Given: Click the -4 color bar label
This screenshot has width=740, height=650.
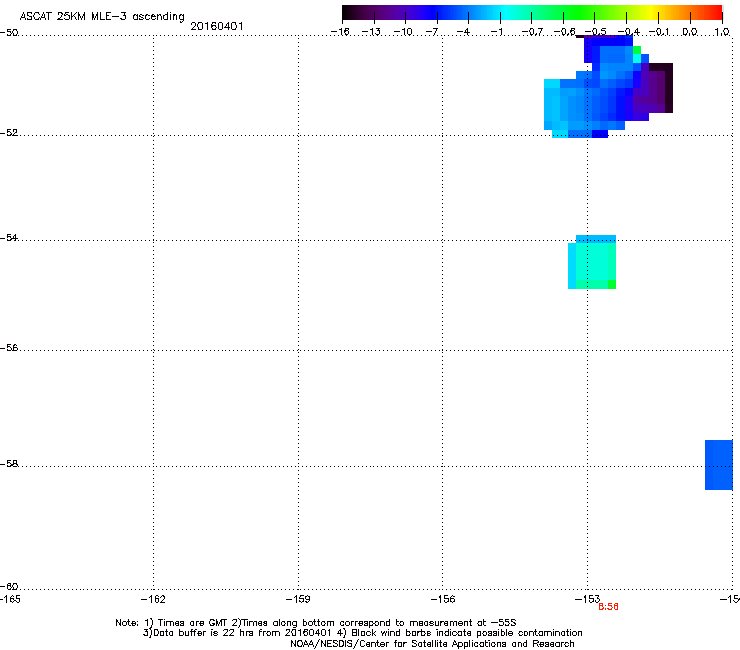Looking at the screenshot, I should 463,32.
